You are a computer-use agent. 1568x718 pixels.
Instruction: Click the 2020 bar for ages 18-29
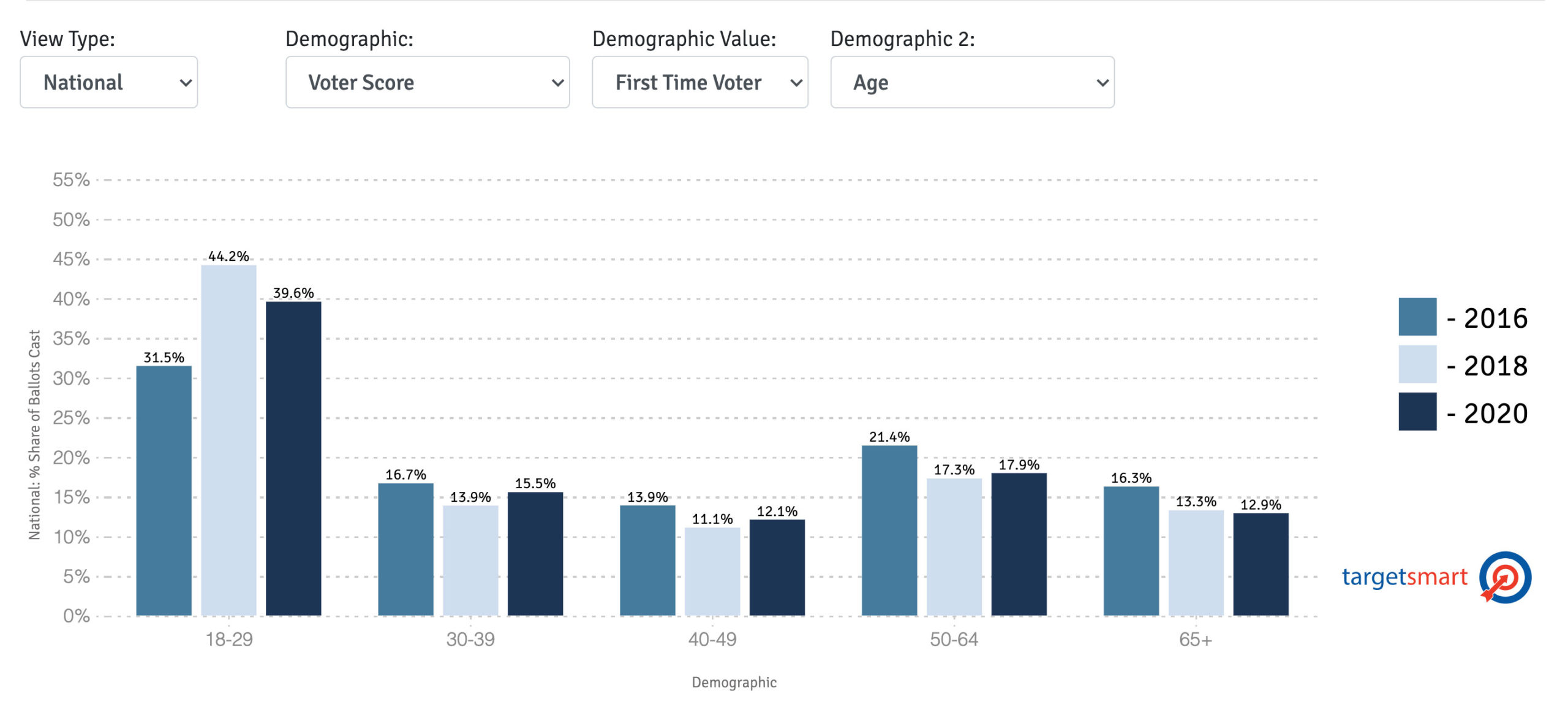click(293, 458)
